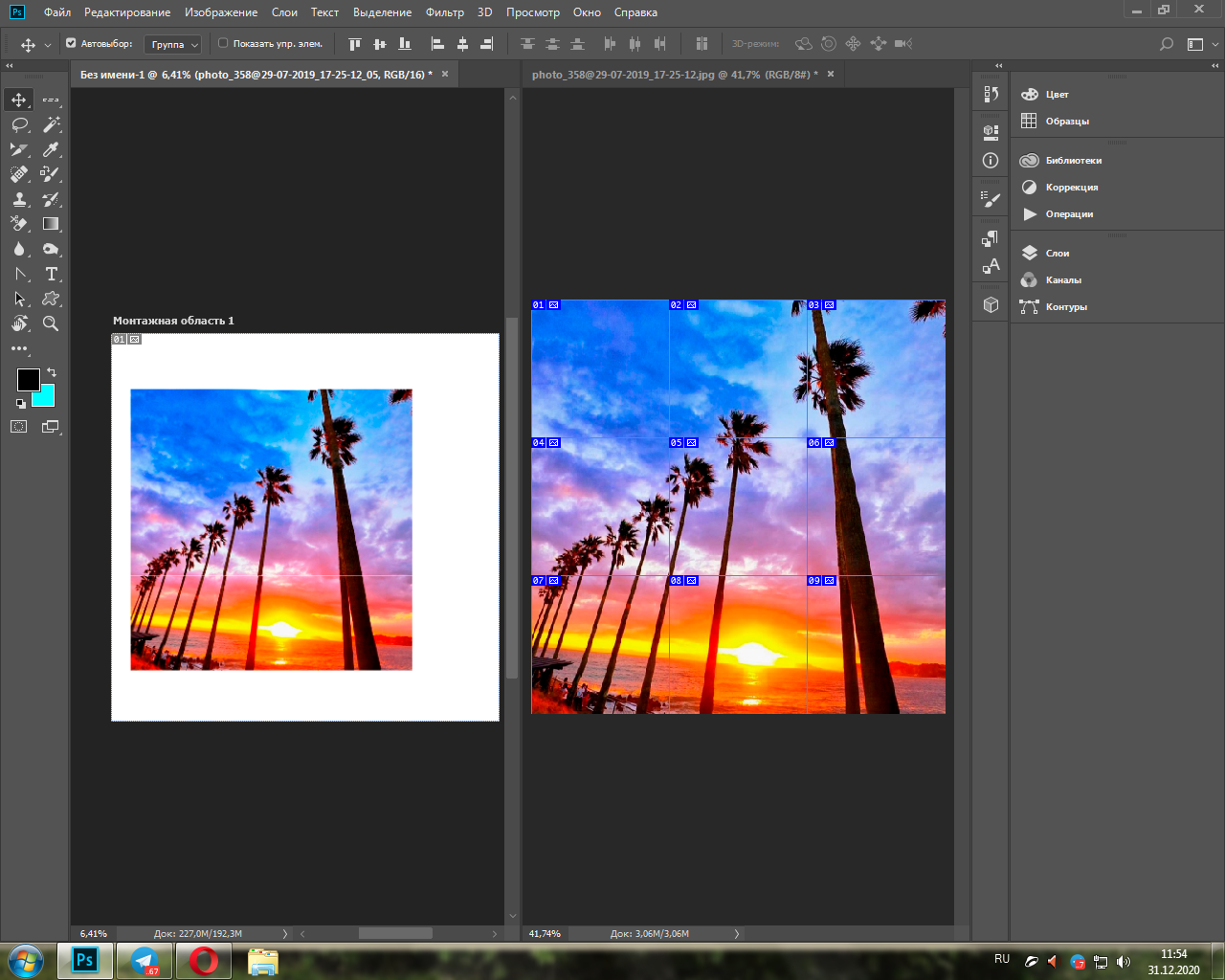Open the 3D panel cube icon
The image size is (1225, 980).
(991, 305)
